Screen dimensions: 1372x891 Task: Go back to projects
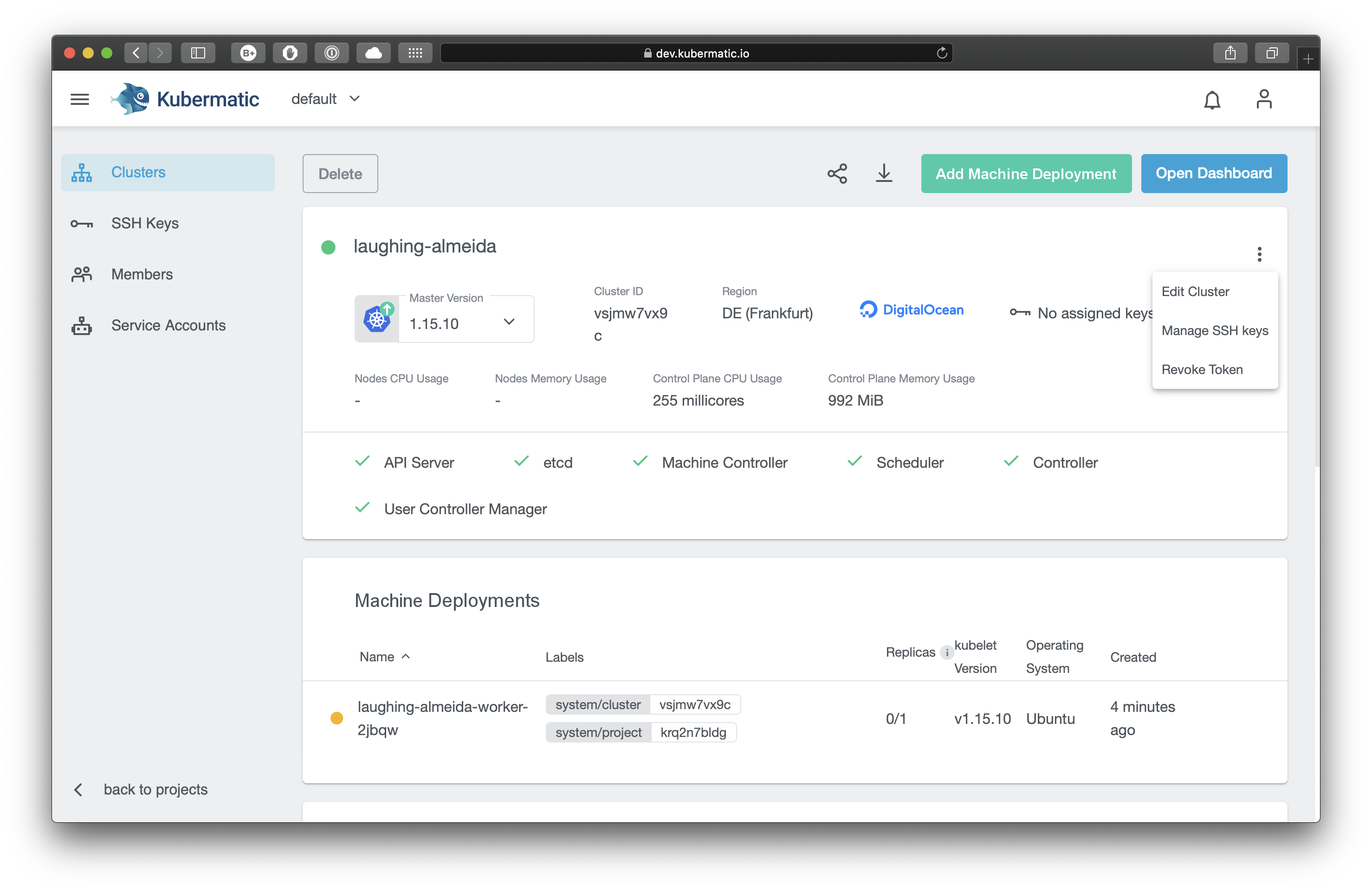[155, 789]
